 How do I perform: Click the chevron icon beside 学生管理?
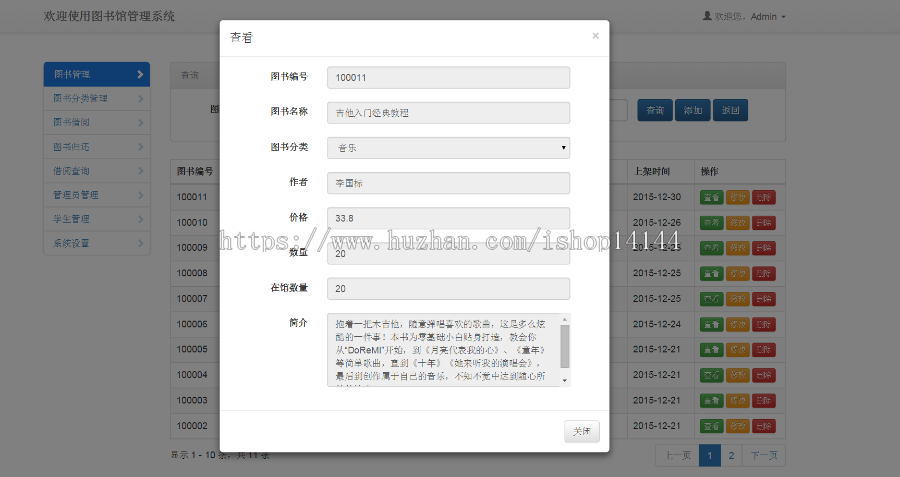(141, 219)
